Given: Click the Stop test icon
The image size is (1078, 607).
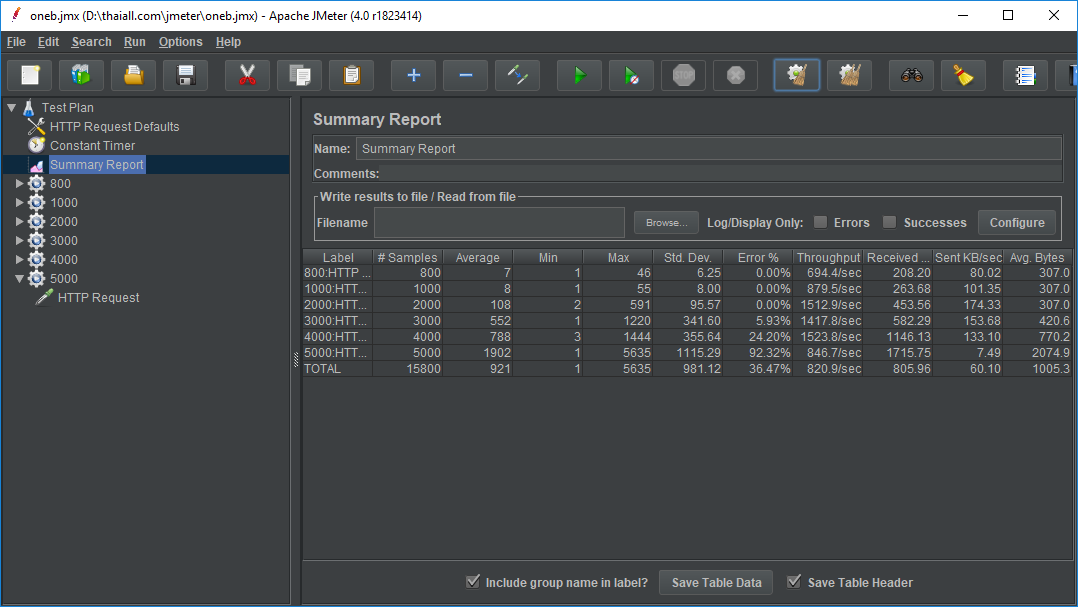Looking at the screenshot, I should coord(683,75).
